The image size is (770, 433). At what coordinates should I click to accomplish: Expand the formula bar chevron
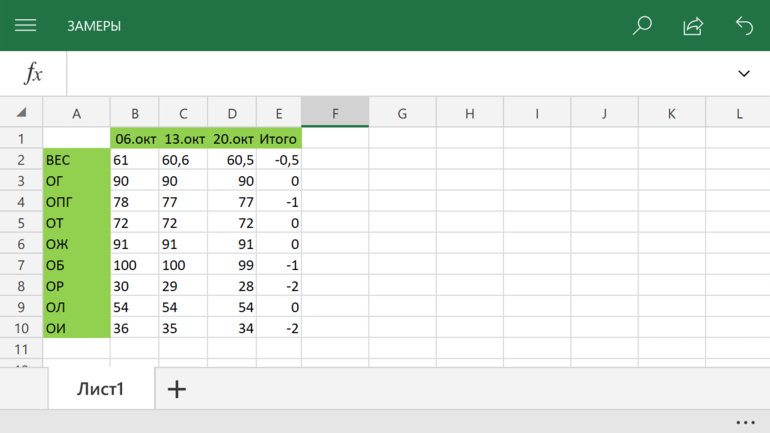point(743,73)
